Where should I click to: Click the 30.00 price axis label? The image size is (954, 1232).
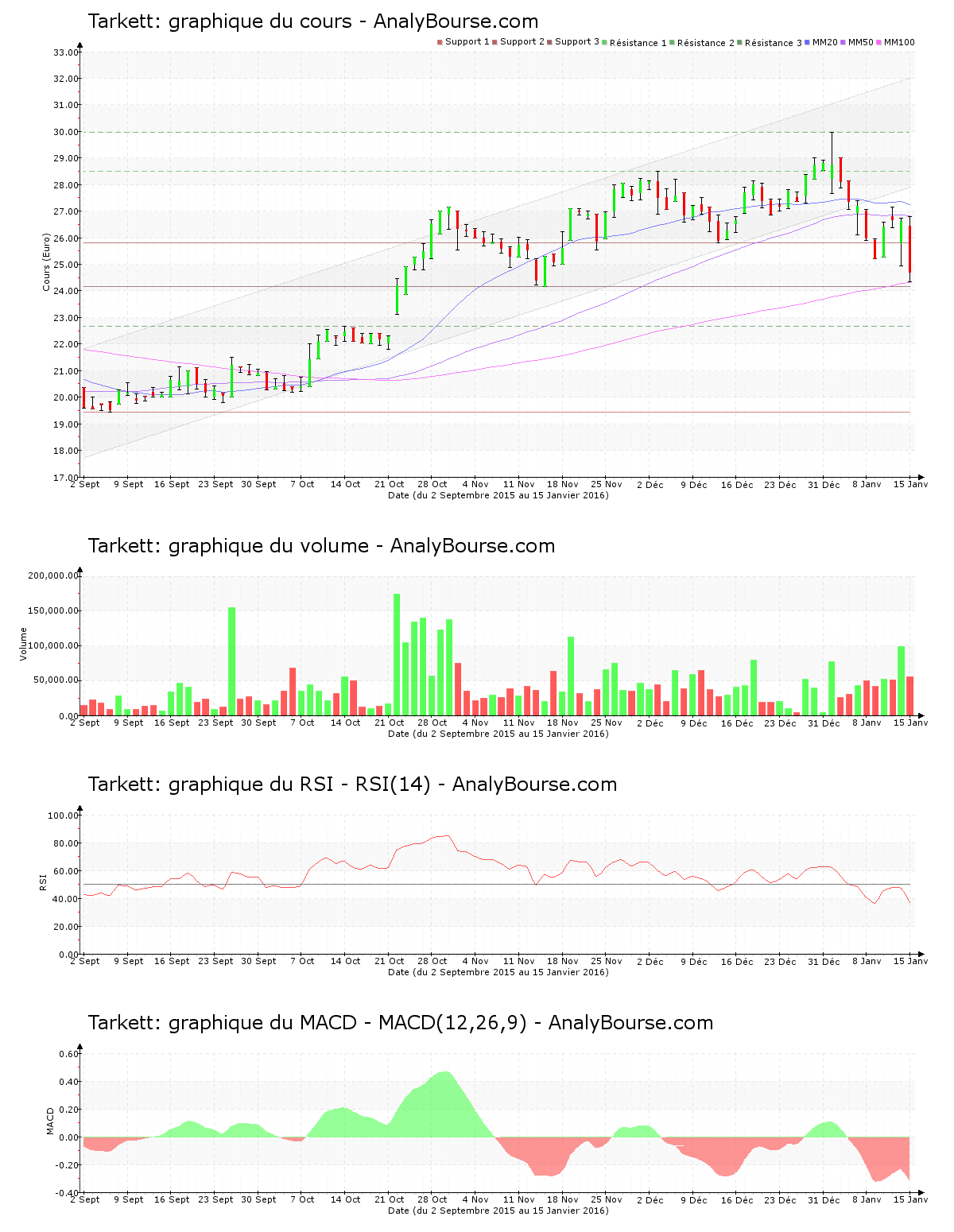(66, 132)
